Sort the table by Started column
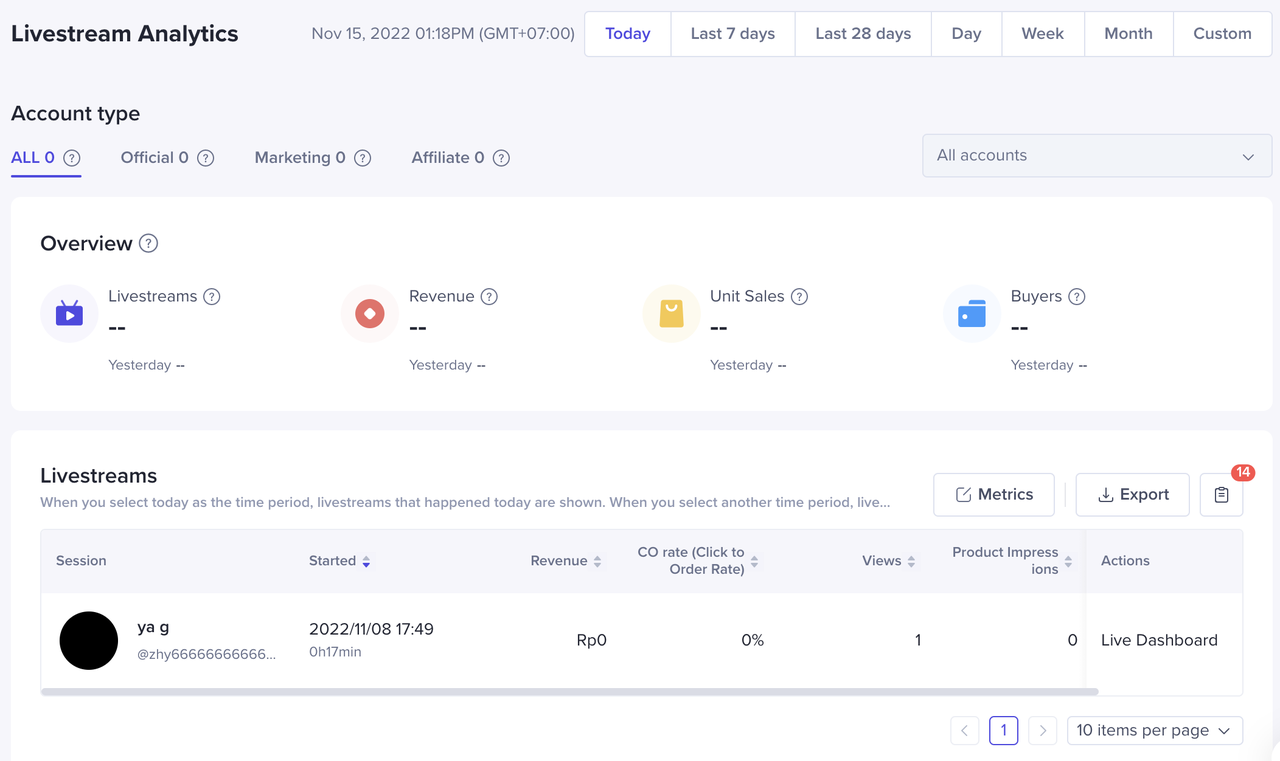The height and width of the screenshot is (761, 1280). 366,561
